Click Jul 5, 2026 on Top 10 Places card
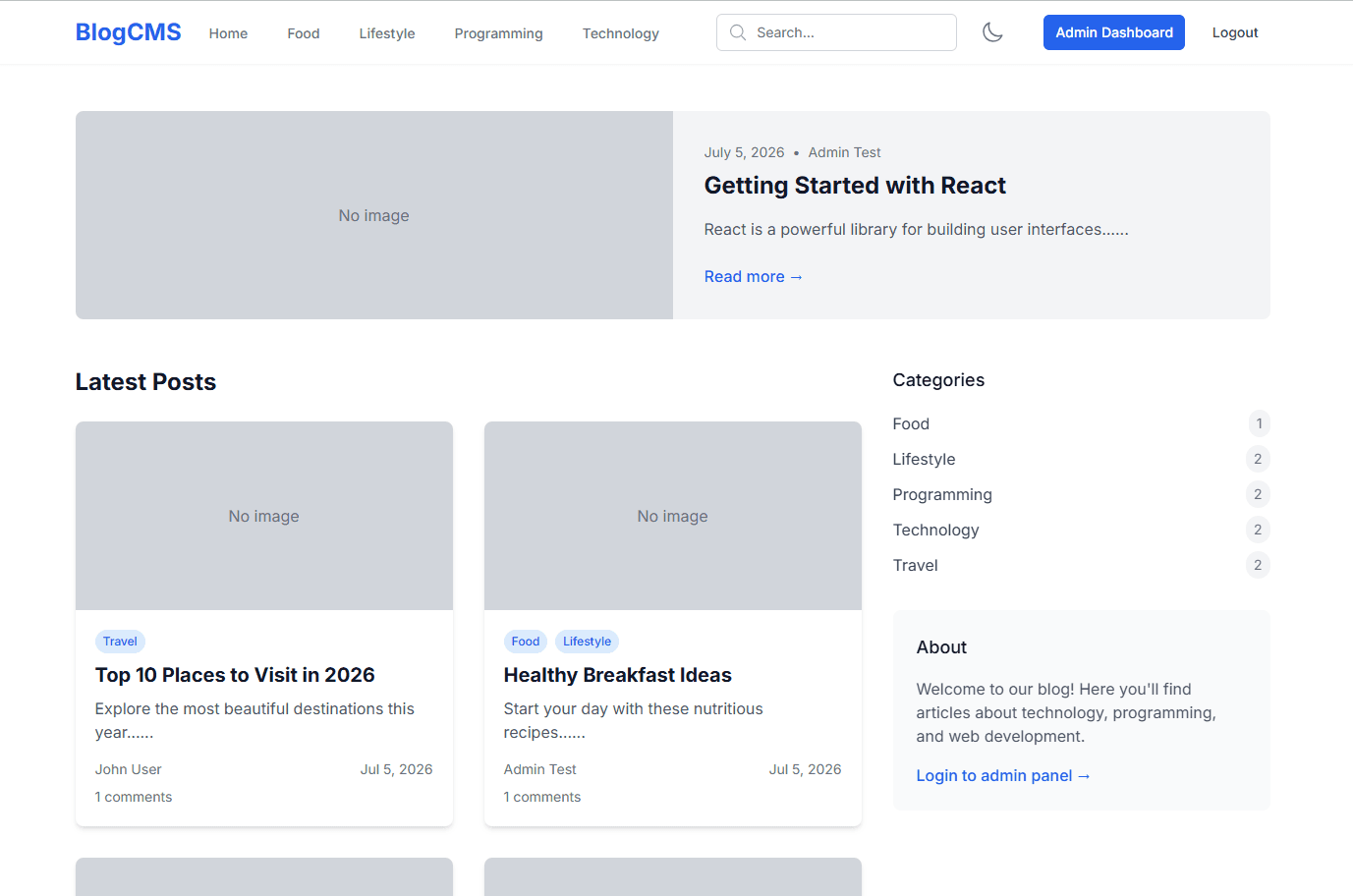The image size is (1353, 896). click(x=396, y=769)
